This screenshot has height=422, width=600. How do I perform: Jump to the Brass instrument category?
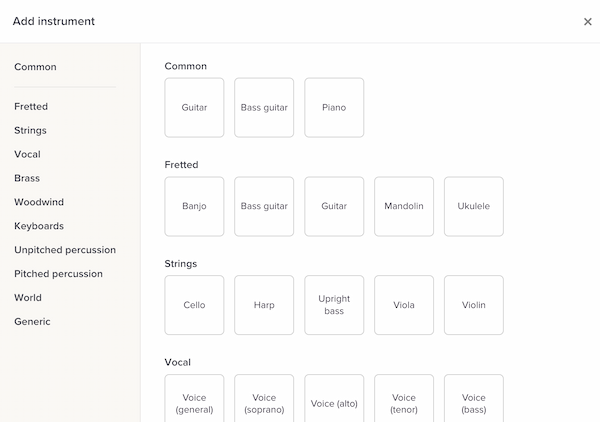tap(27, 178)
